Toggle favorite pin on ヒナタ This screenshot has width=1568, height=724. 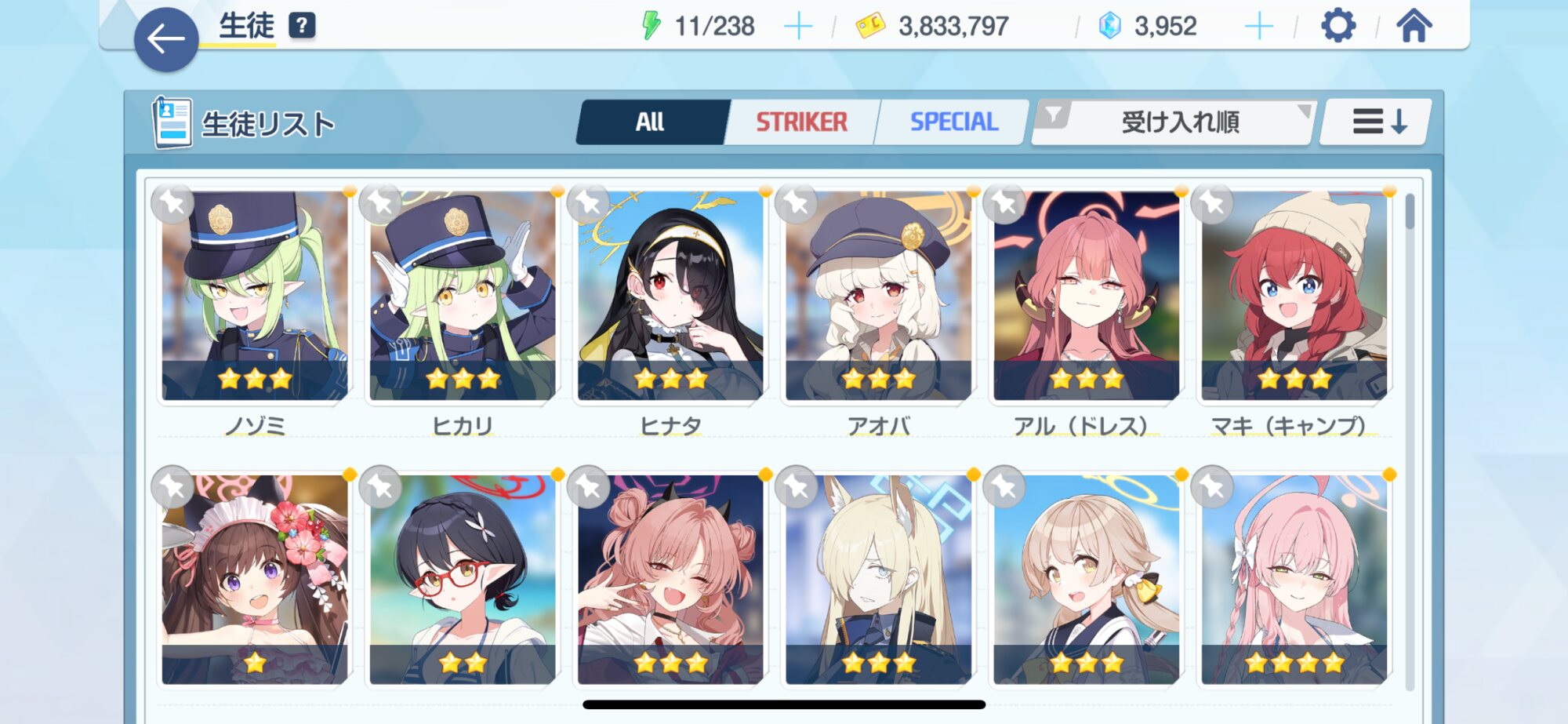(588, 205)
